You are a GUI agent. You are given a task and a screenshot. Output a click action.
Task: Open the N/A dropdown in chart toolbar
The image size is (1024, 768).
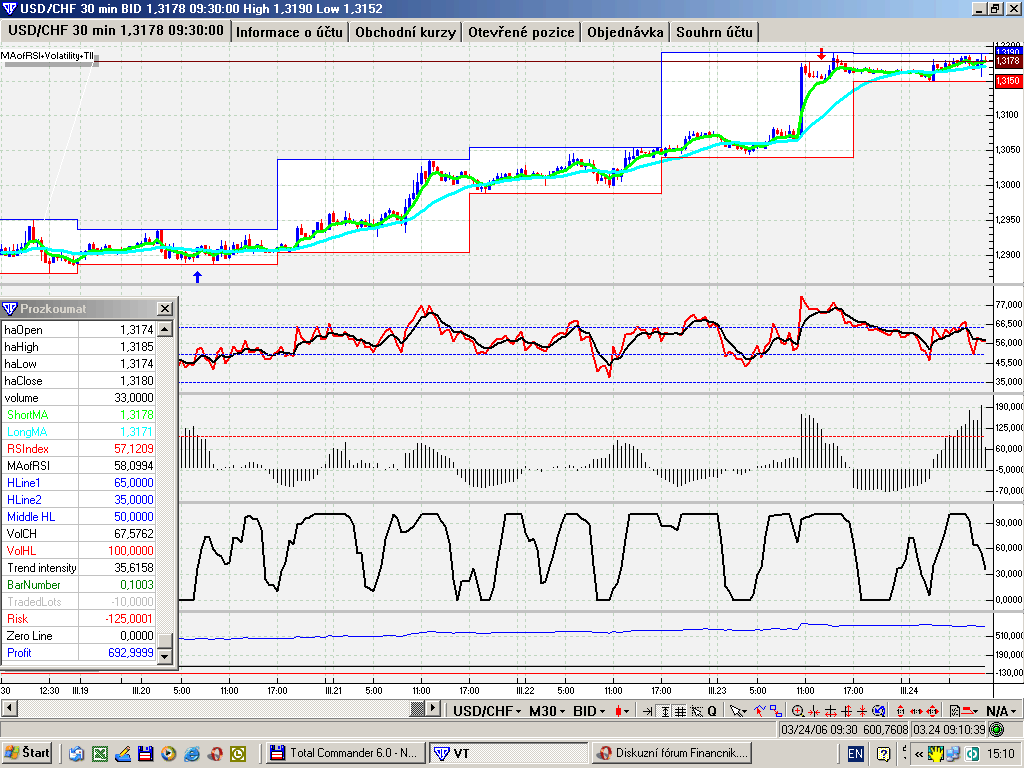[1000, 711]
